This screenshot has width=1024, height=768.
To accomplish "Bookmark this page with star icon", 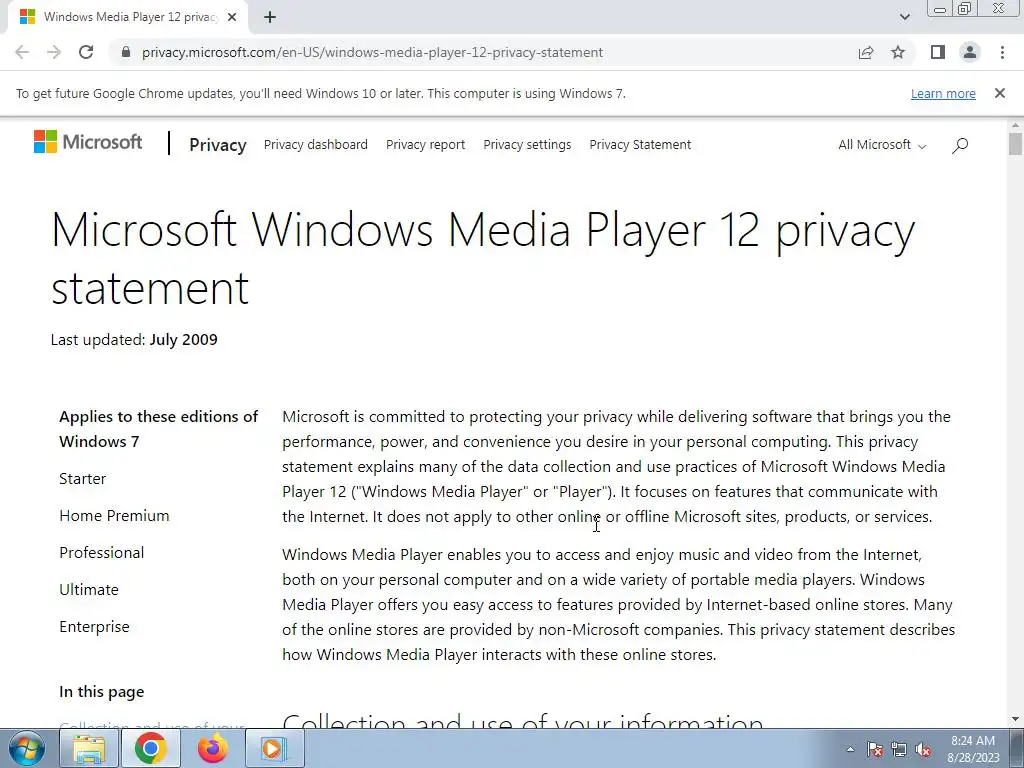I will point(898,52).
